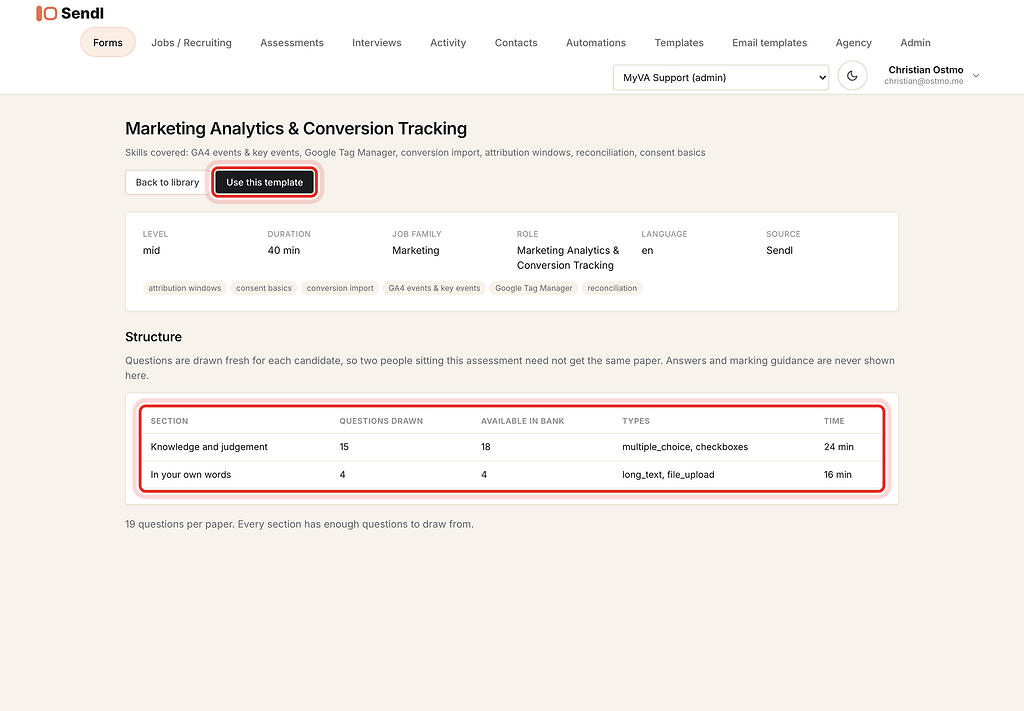1024x711 pixels.
Task: Click the long_text, file_upload types cell
Action: pos(668,475)
